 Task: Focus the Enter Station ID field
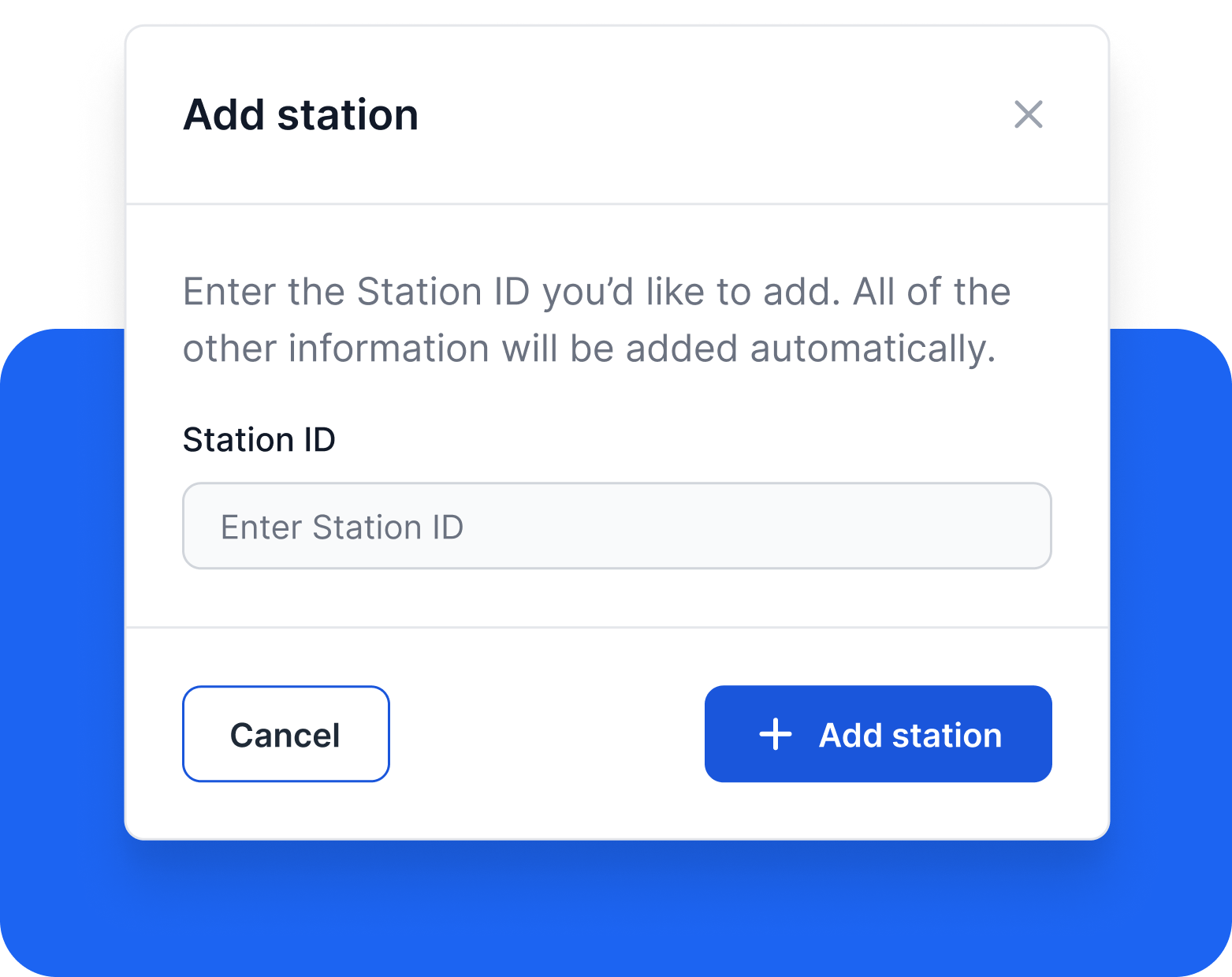click(616, 526)
